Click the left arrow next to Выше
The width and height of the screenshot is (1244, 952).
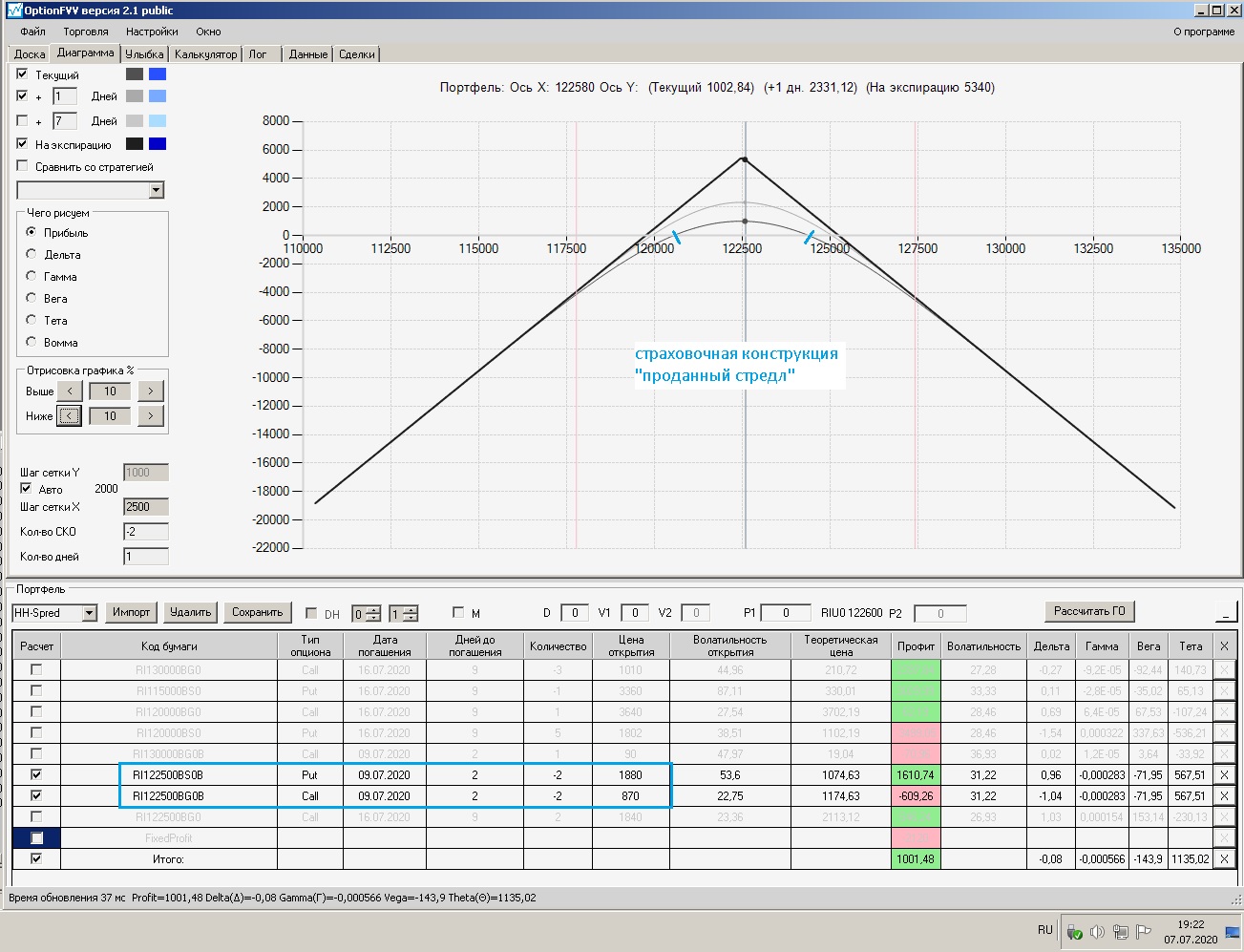pos(70,391)
